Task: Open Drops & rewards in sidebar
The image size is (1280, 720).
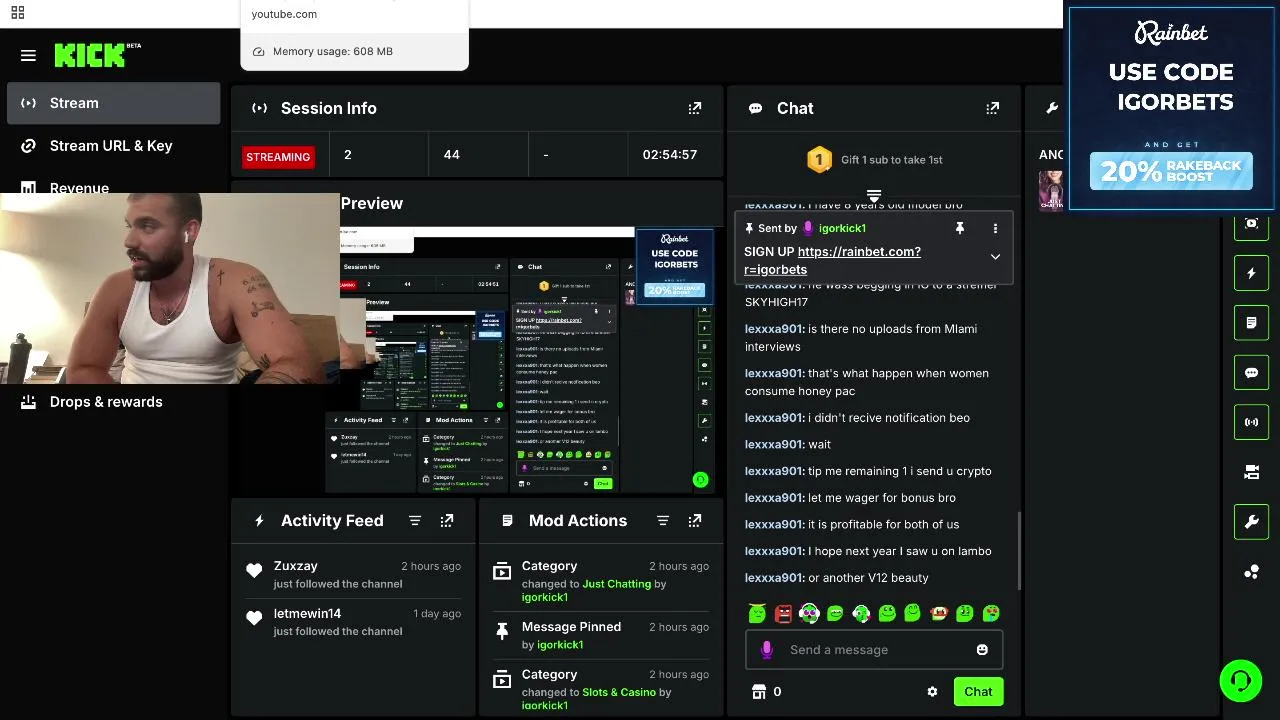Action: 106,402
